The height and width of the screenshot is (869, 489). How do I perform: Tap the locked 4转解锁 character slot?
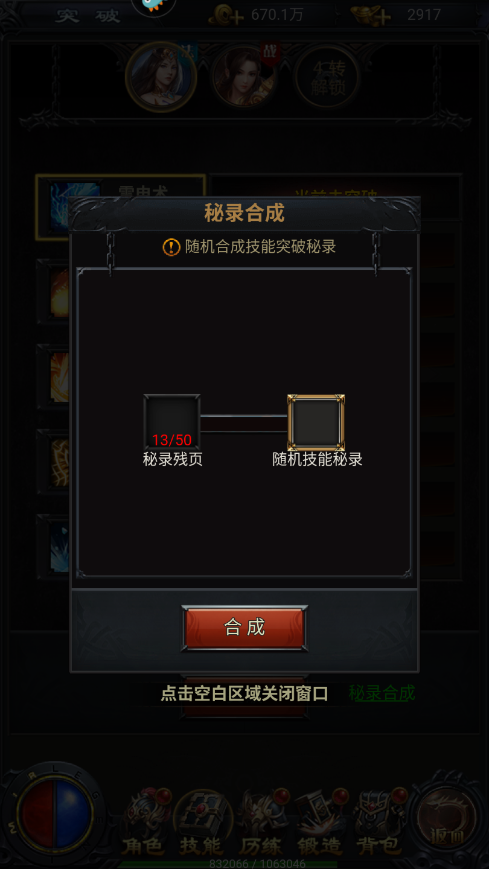(x=328, y=78)
